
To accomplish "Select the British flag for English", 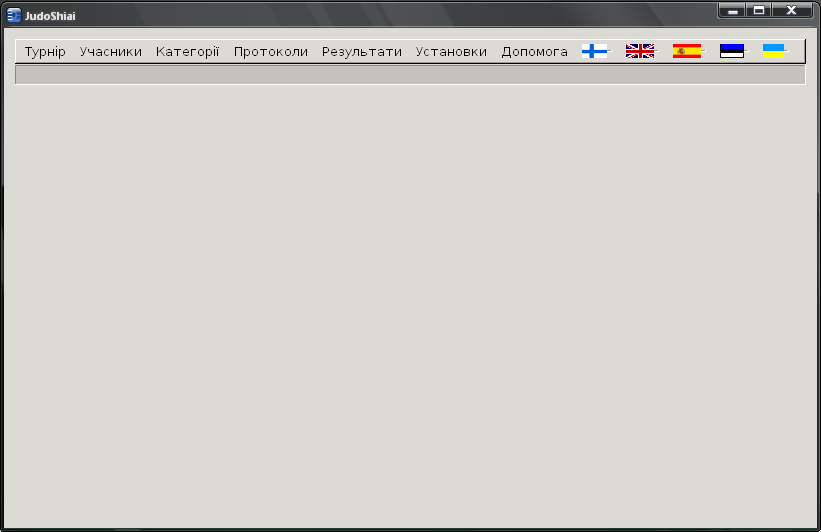I will (639, 51).
